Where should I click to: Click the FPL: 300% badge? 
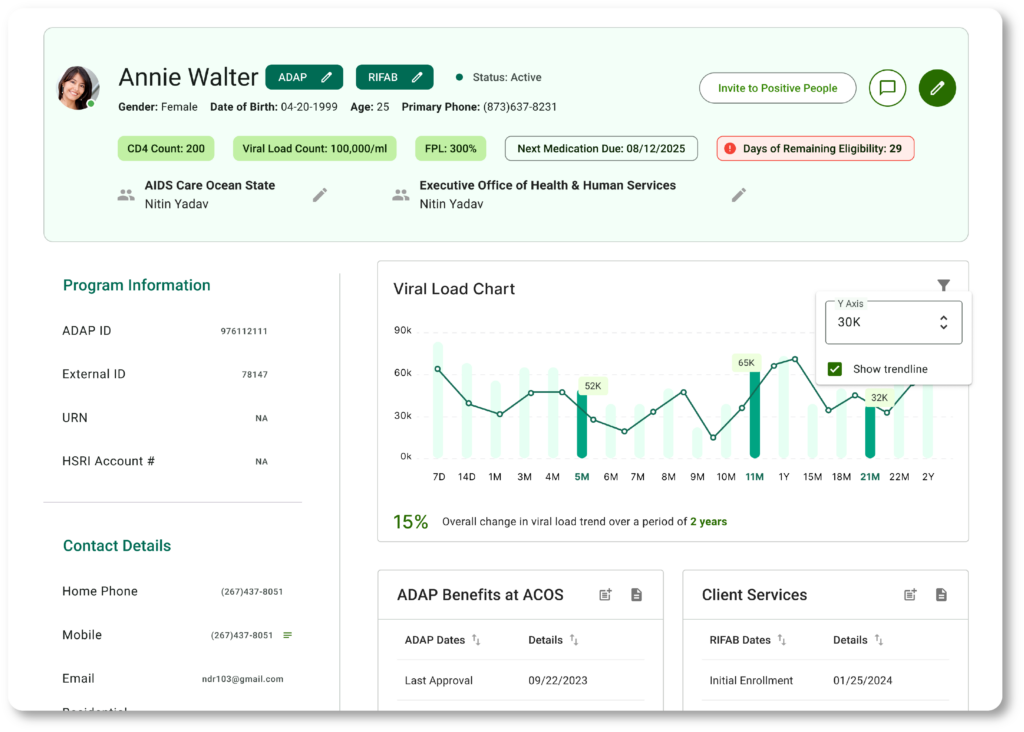pos(451,148)
